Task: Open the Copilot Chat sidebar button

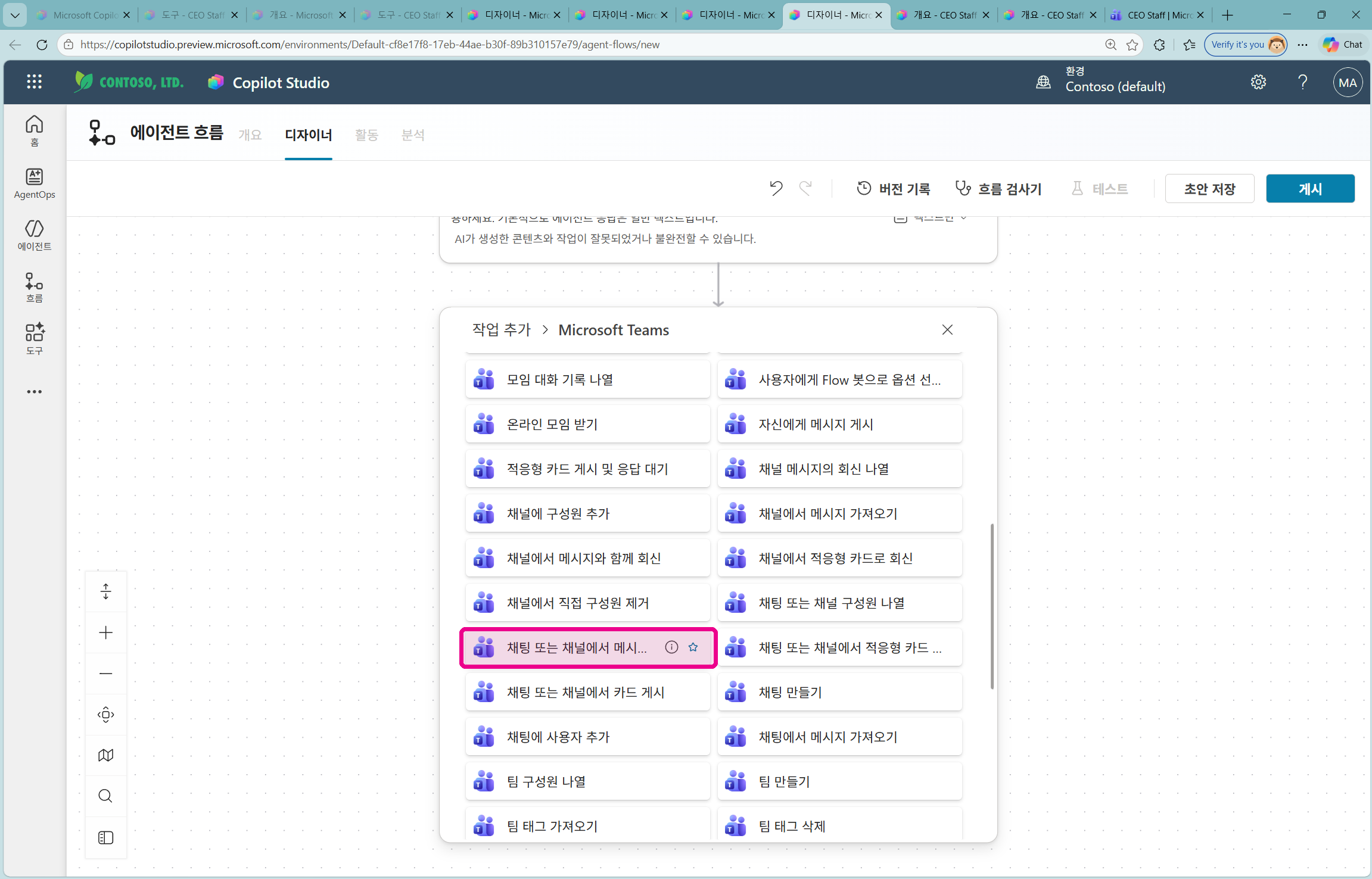Action: point(1343,45)
